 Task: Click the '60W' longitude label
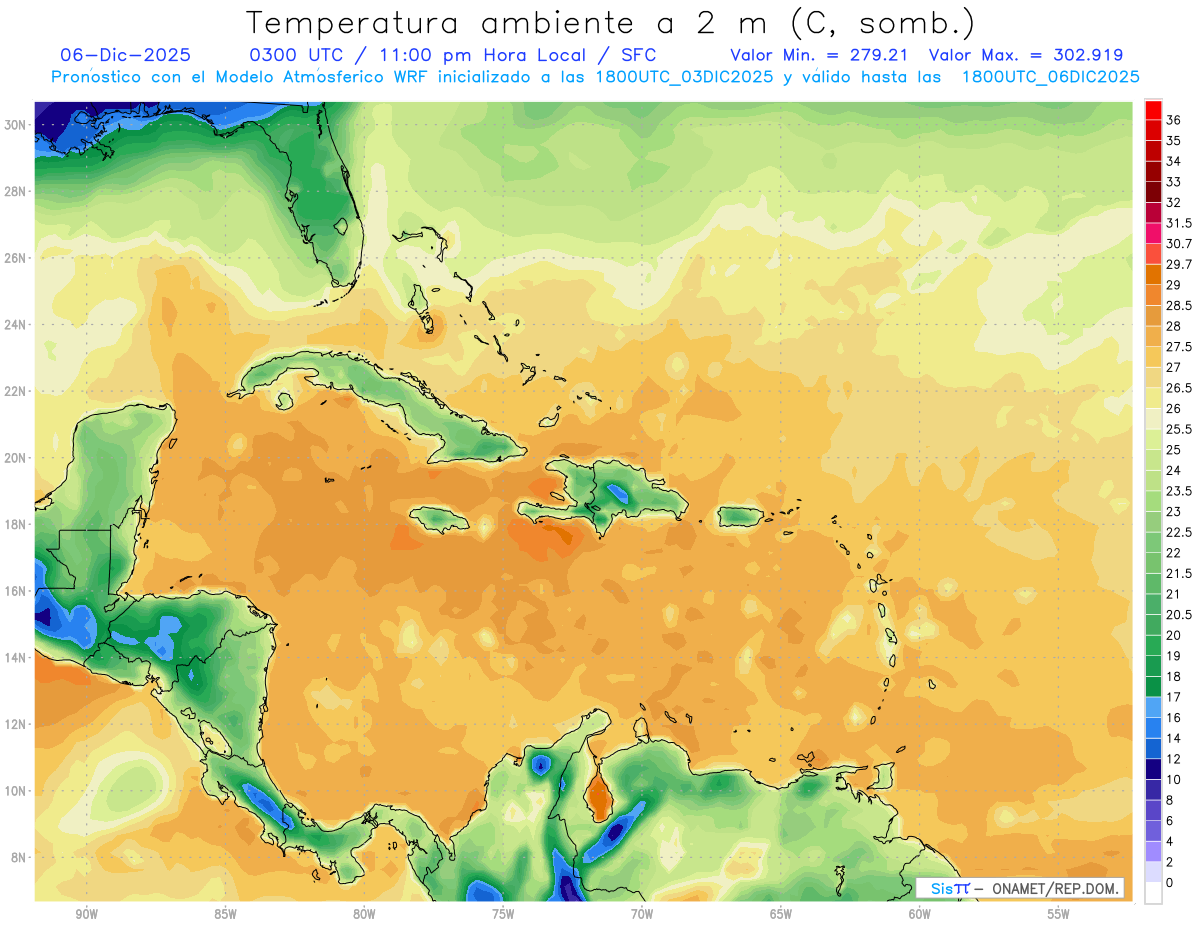(919, 914)
